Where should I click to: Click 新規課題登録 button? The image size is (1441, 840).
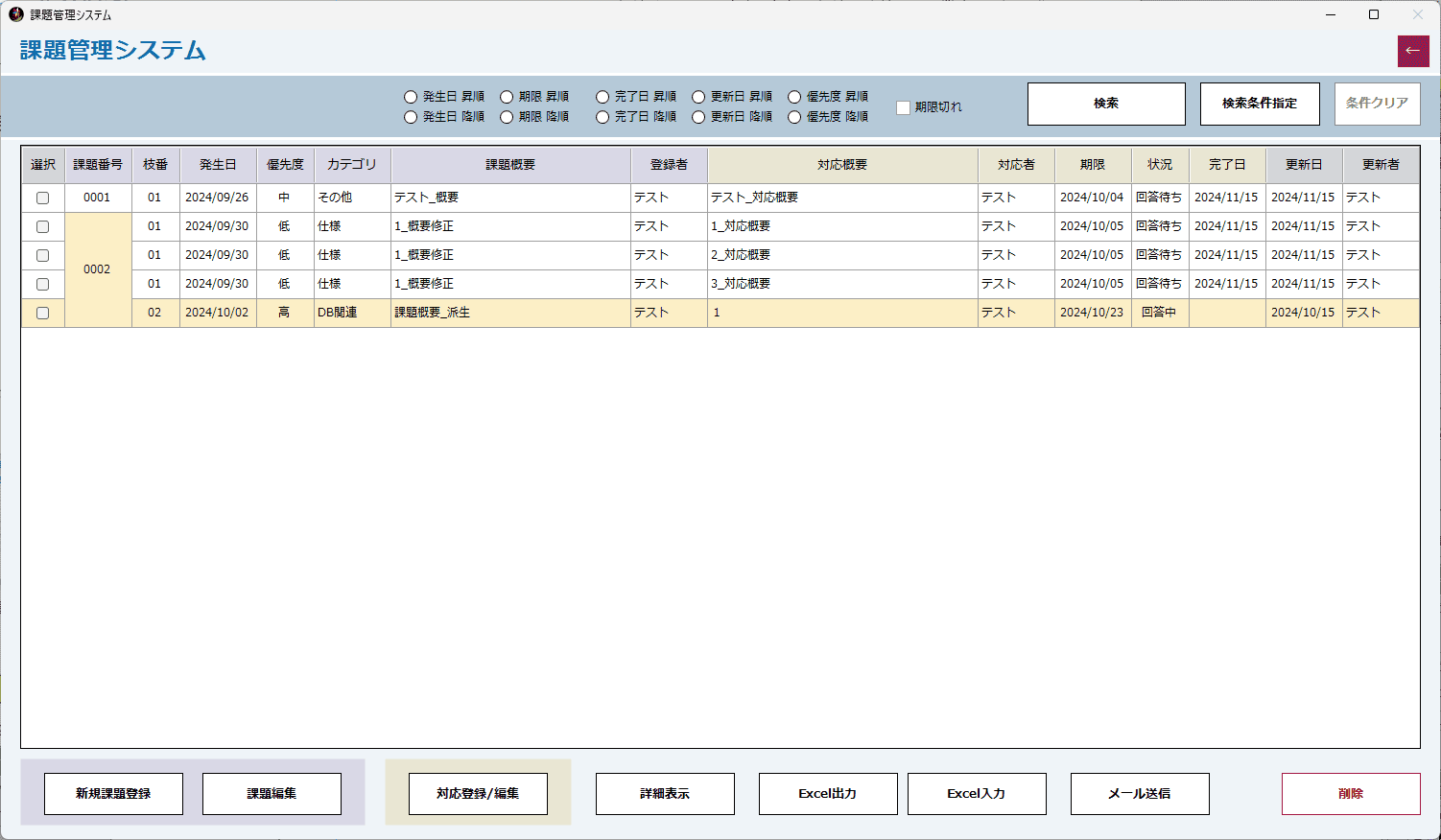click(x=113, y=794)
